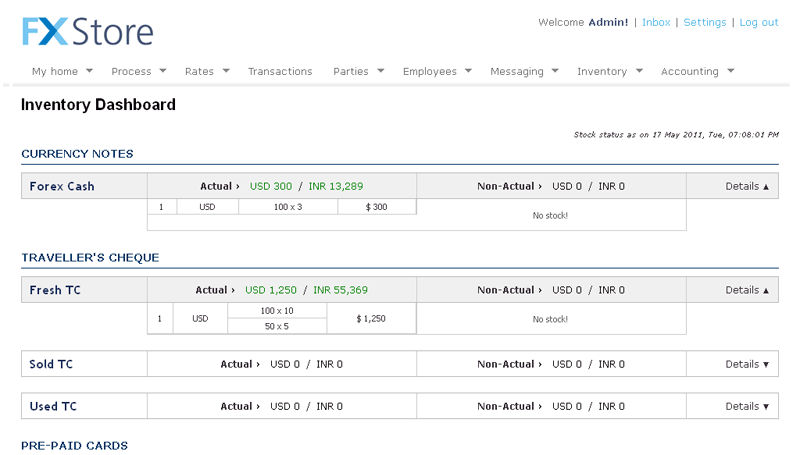
Task: Open the Parties menu
Action: 358,72
